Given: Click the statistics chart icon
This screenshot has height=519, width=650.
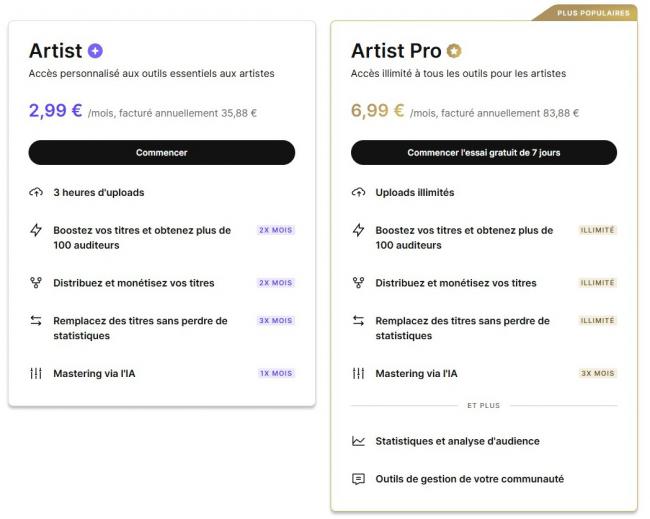Looking at the screenshot, I should [359, 441].
